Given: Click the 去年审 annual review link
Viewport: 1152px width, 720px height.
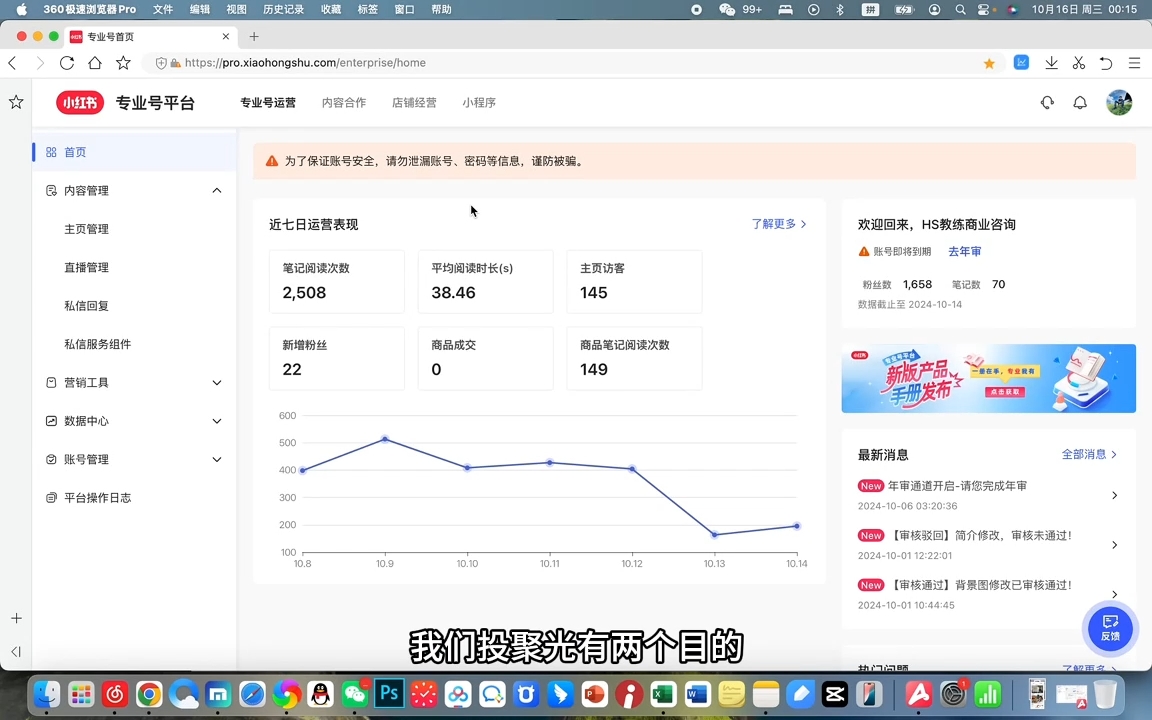Looking at the screenshot, I should [x=963, y=251].
